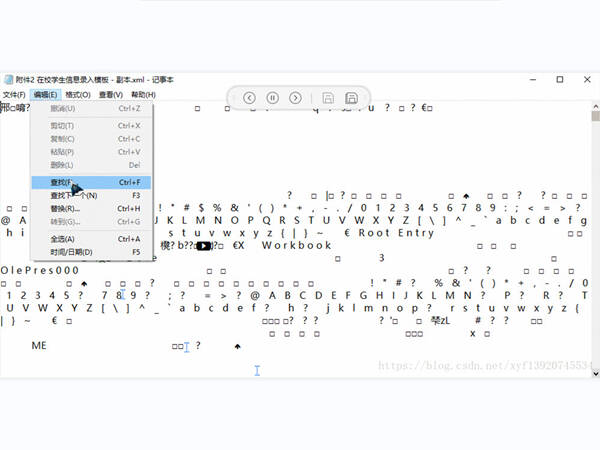
Task: Close the Notepad window
Action: tap(587, 80)
